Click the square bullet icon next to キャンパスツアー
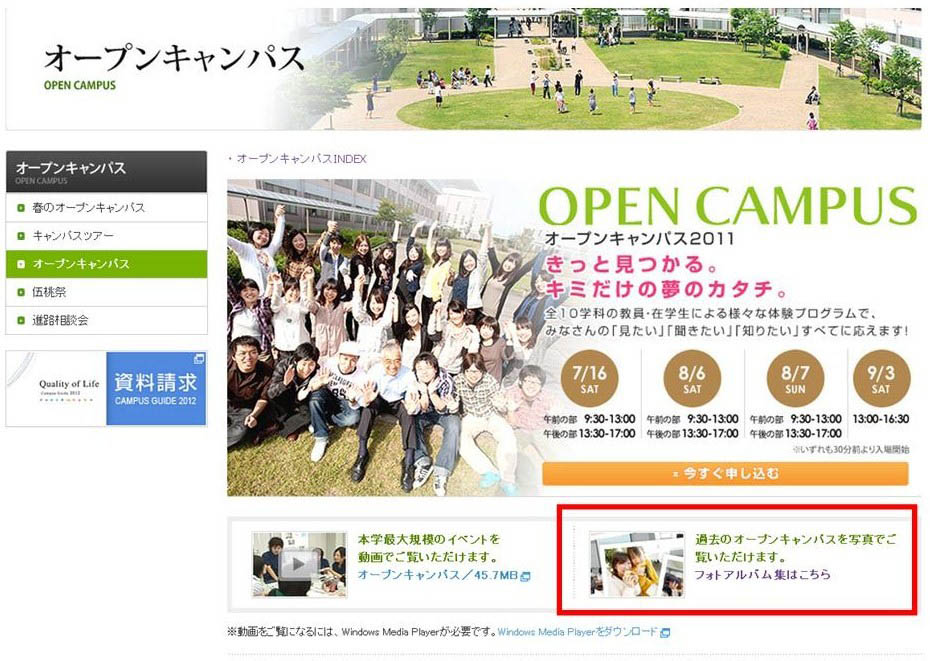 click(x=21, y=236)
